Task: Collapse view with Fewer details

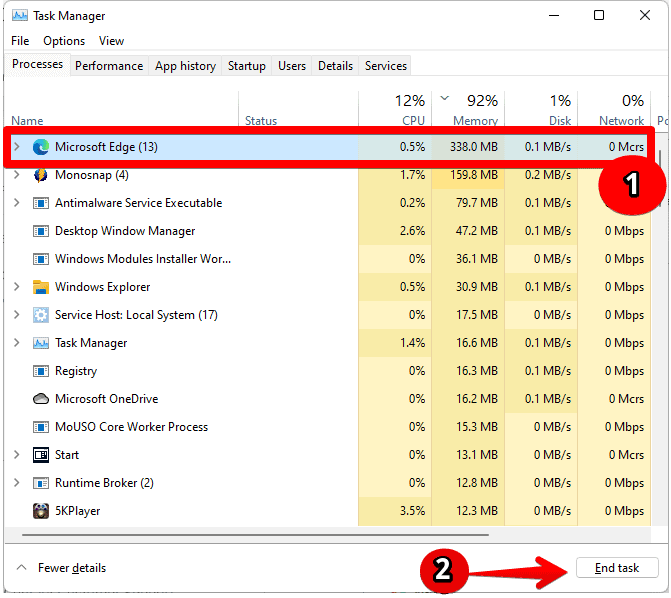Action: [61, 568]
